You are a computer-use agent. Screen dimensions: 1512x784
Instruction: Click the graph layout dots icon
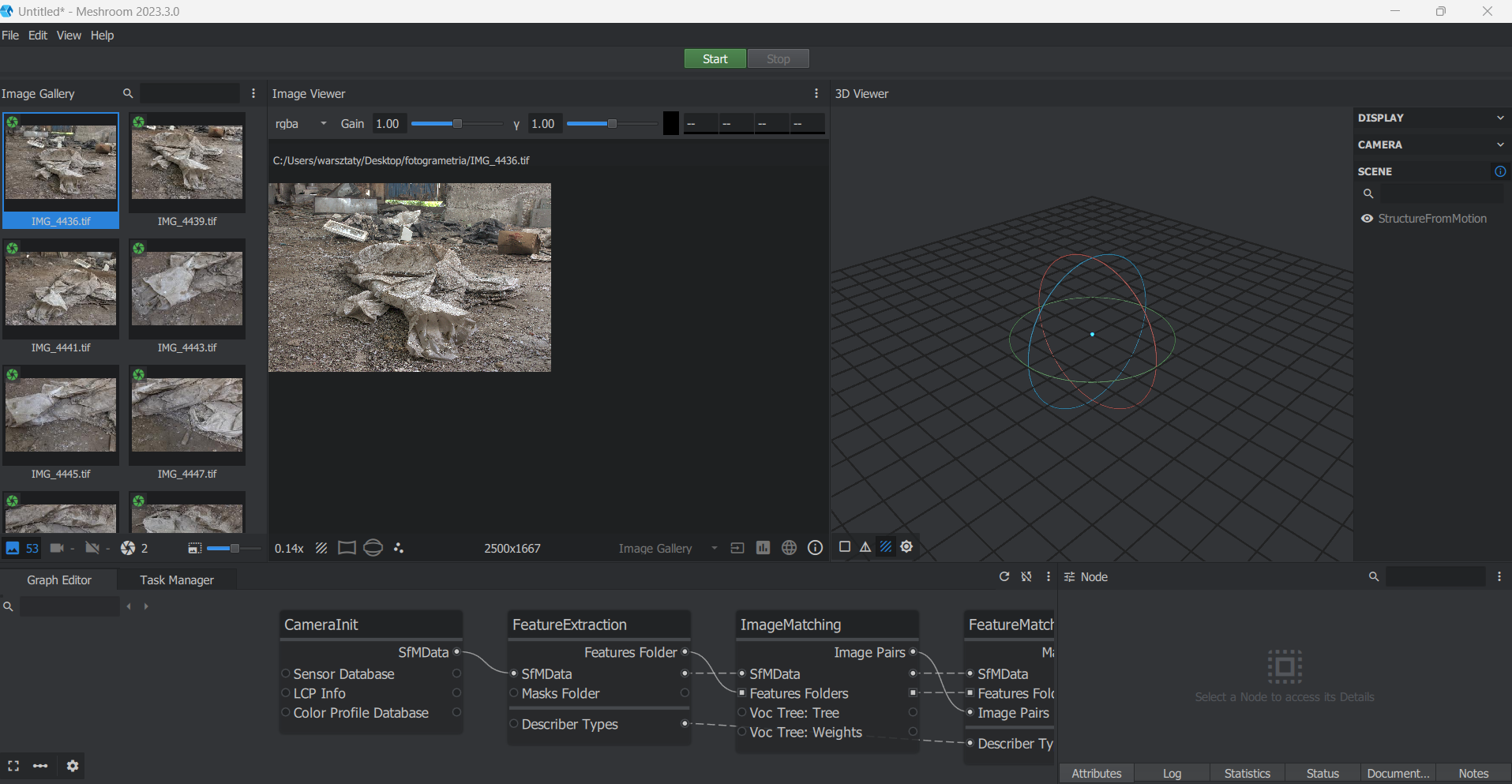coord(40,766)
